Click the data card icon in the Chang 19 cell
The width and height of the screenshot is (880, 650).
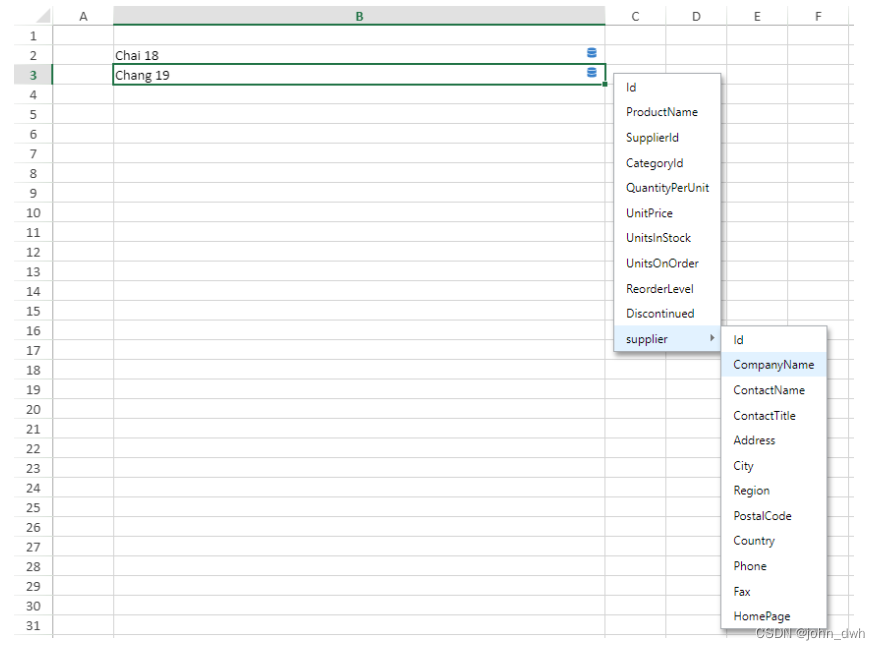pyautogui.click(x=591, y=73)
